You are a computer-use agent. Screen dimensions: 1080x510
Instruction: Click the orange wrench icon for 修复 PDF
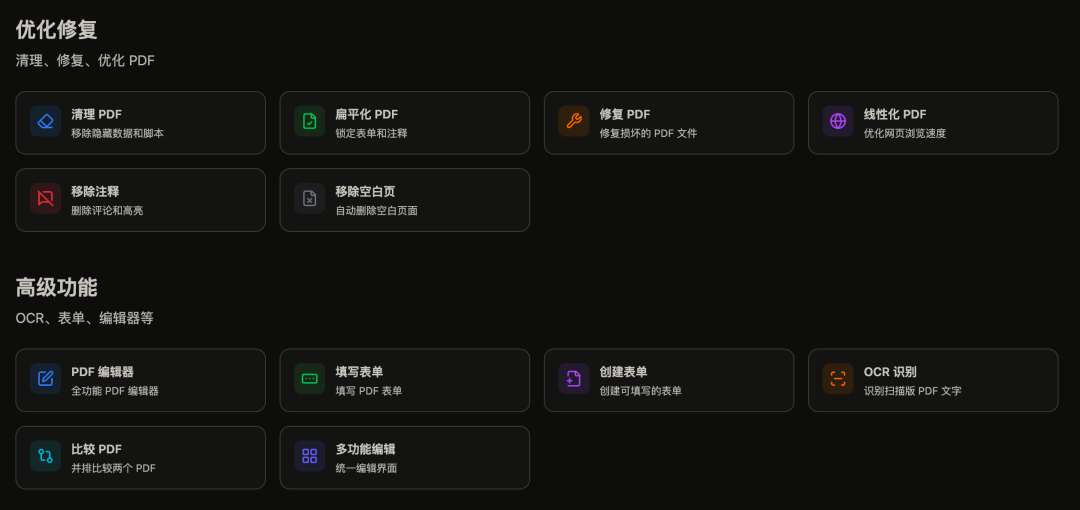tap(574, 122)
